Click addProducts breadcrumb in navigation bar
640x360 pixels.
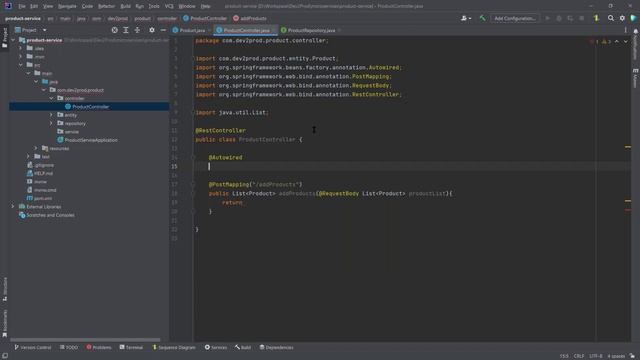click(249, 18)
